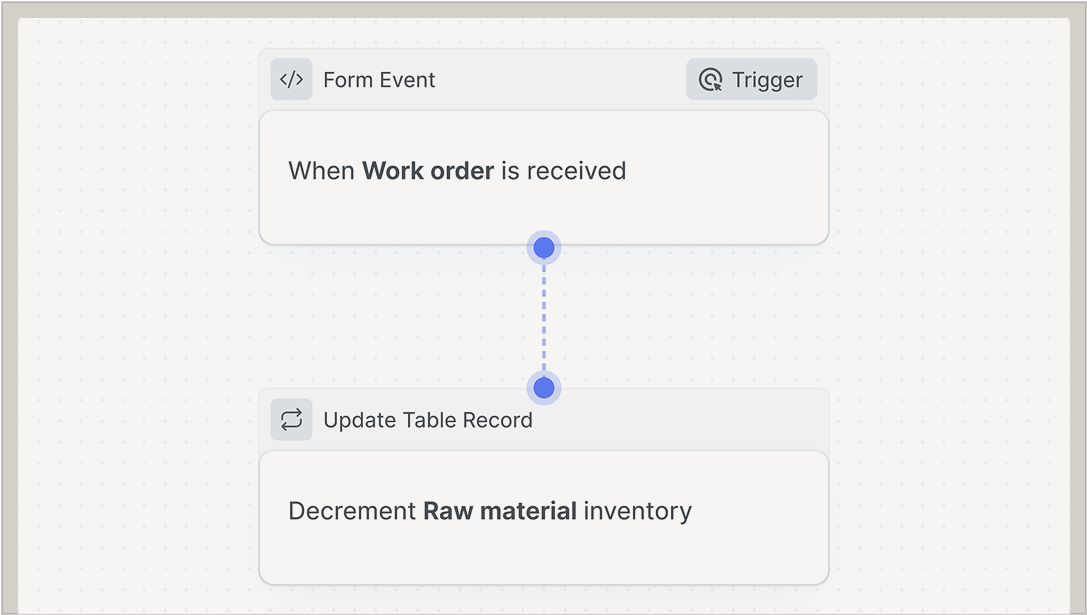Click the code brackets icon on Form Event
This screenshot has height=615, width=1087.
tap(291, 80)
